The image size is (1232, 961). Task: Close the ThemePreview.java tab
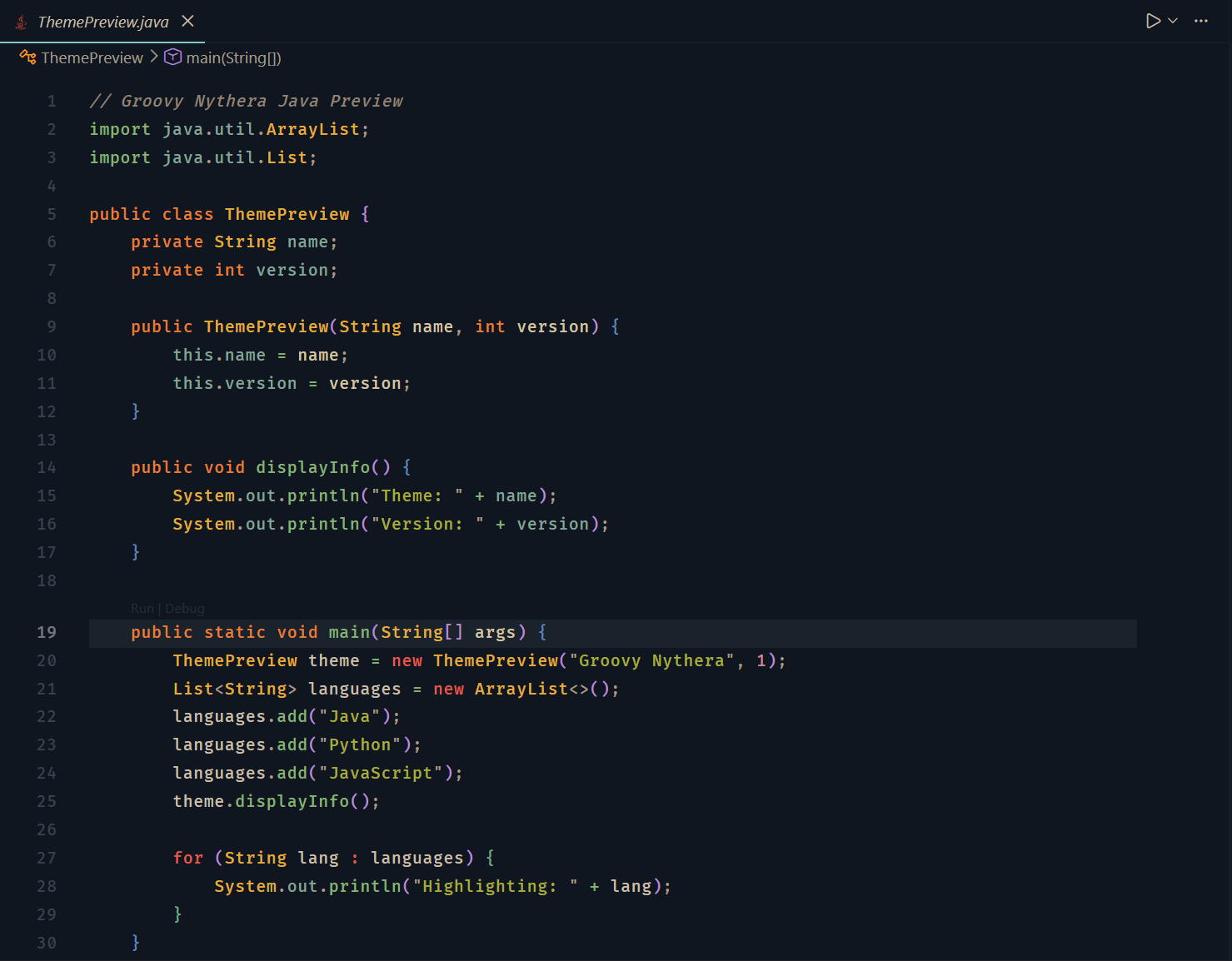click(187, 22)
